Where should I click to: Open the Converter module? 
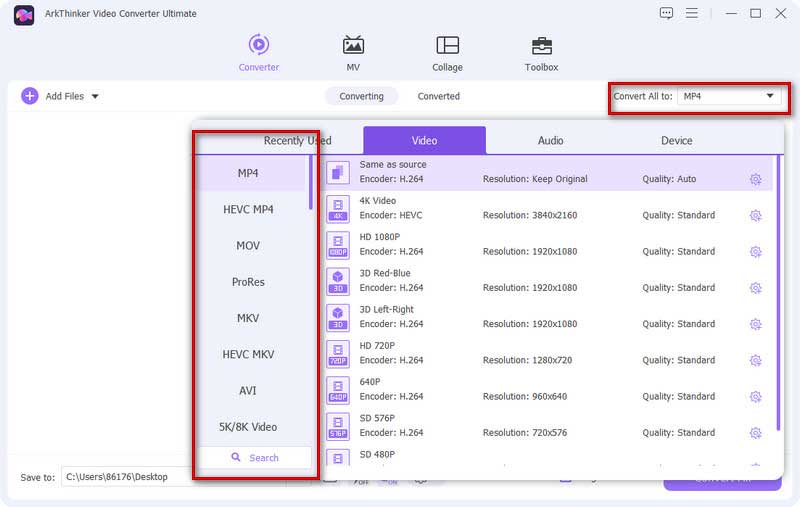[259, 53]
